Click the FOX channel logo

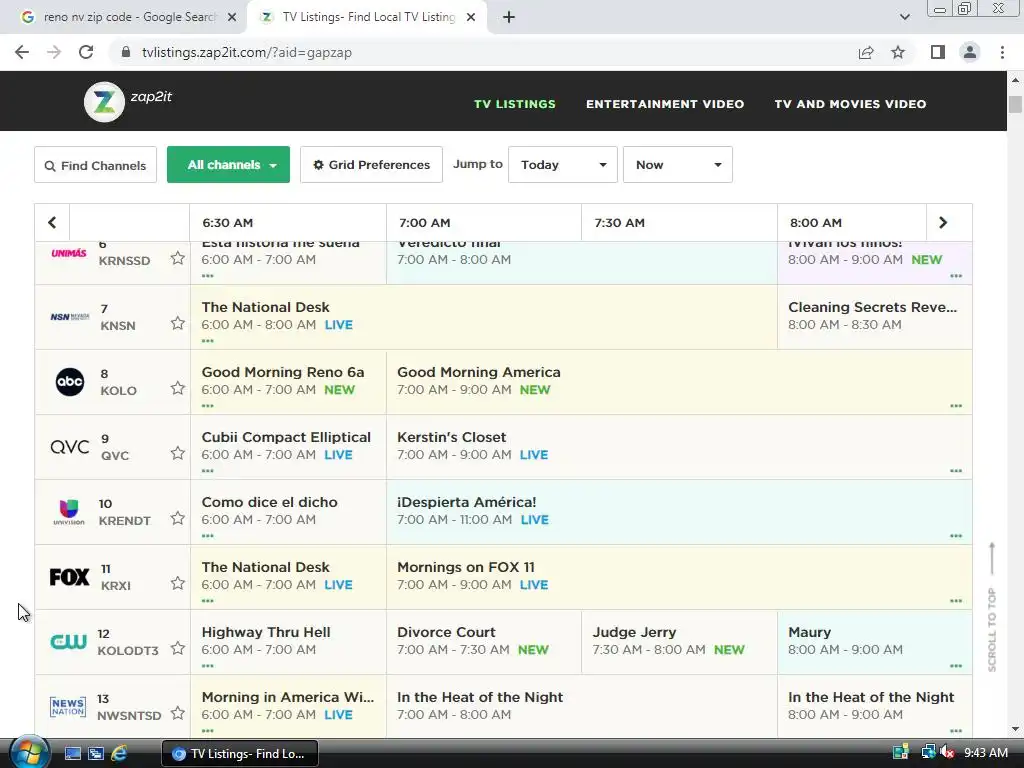tap(69, 577)
